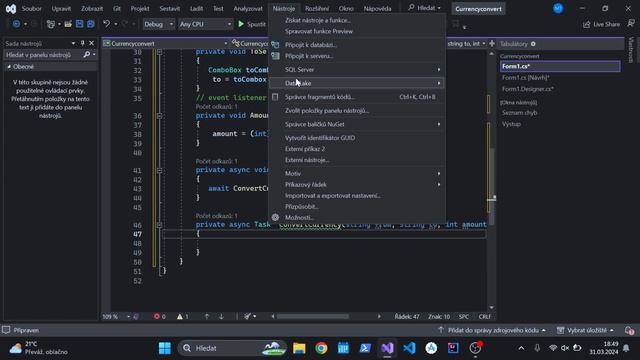Open the Currencyconvert project scope dropdown
The height and width of the screenshot is (360, 640).
pyautogui.click(x=165, y=43)
